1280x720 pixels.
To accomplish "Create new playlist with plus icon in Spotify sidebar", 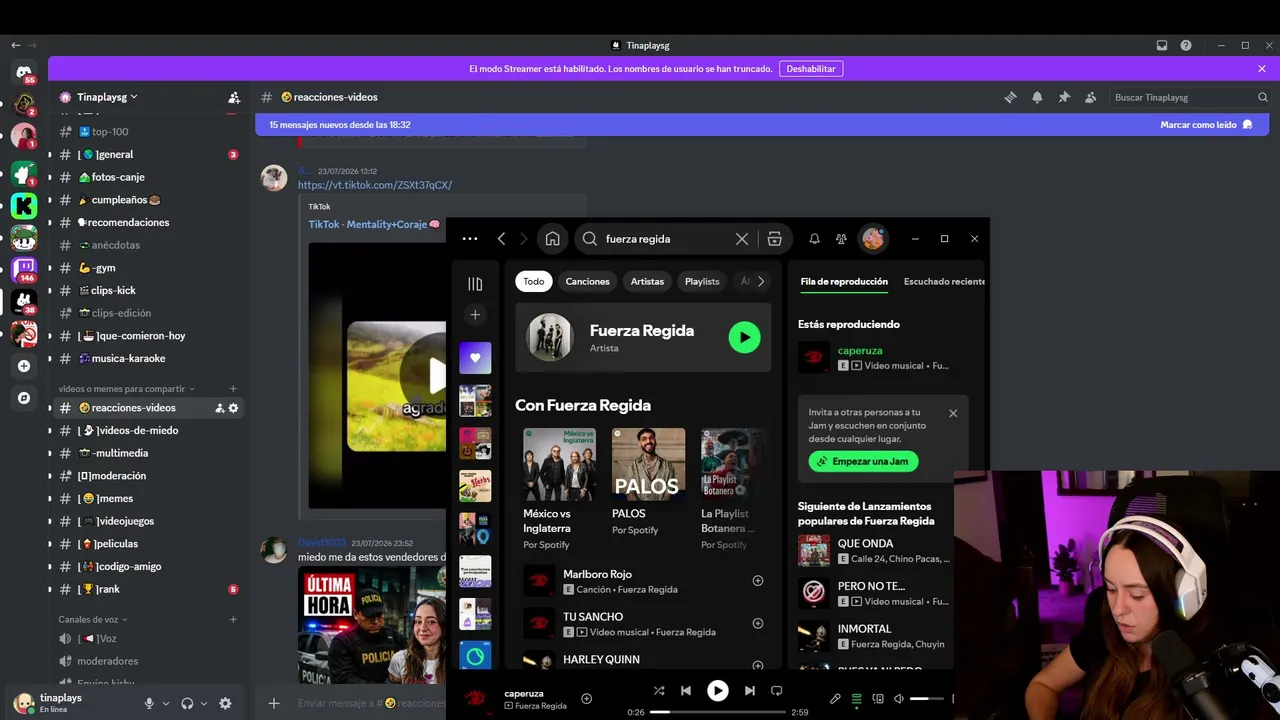I will [475, 315].
